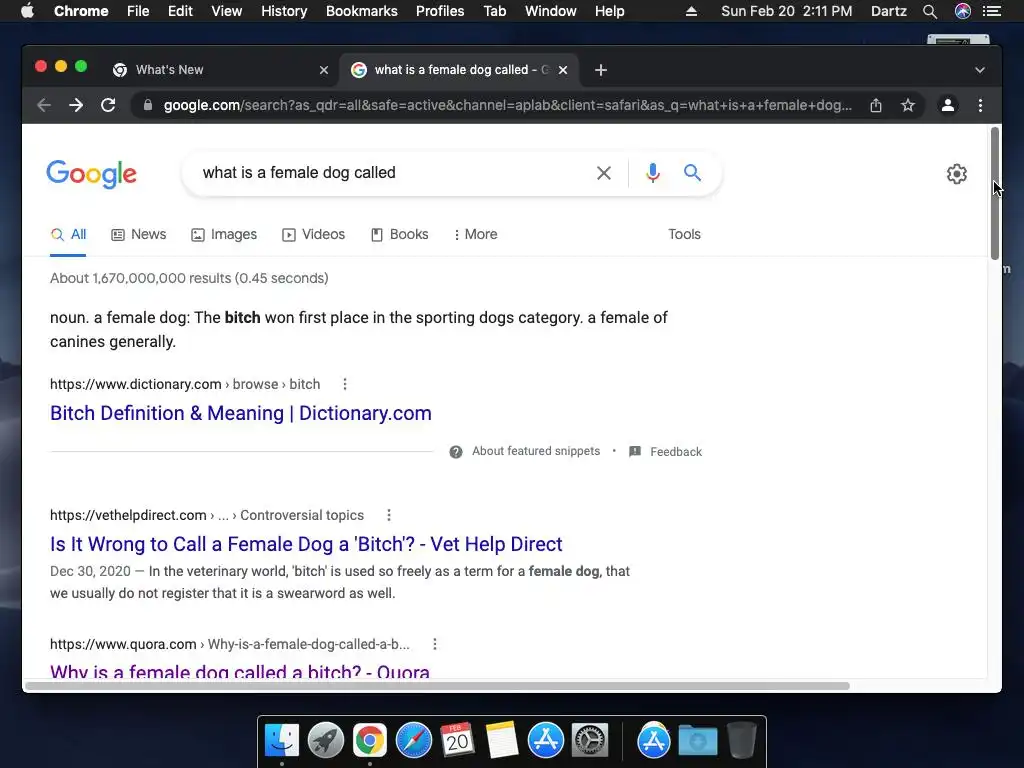The width and height of the screenshot is (1024, 768).
Task: Open the Trash in the Dock
Action: tap(741, 740)
